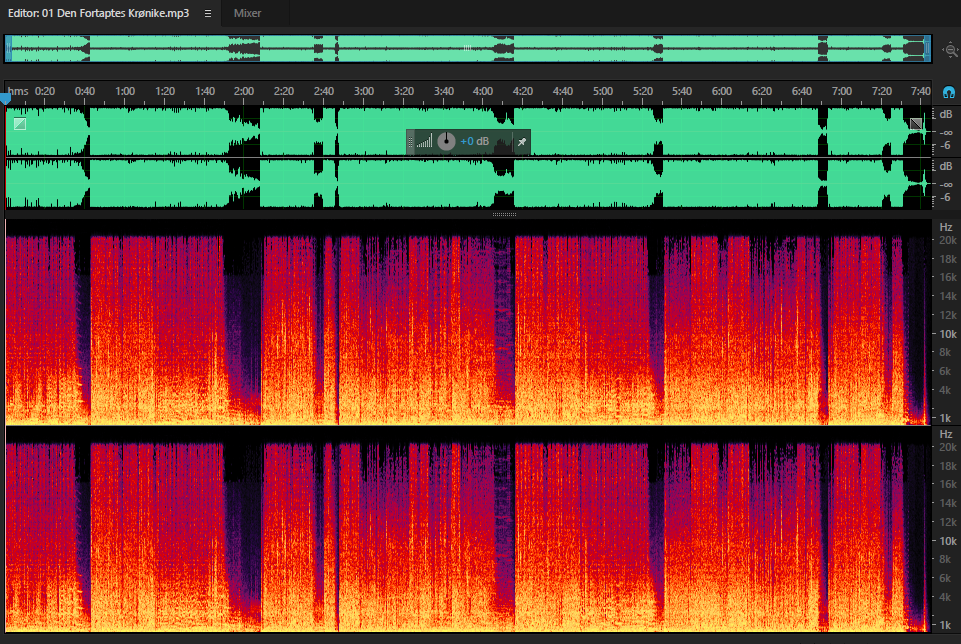The height and width of the screenshot is (644, 961).
Task: Click the 10k mark on upper Hz scale
Action: tap(948, 334)
